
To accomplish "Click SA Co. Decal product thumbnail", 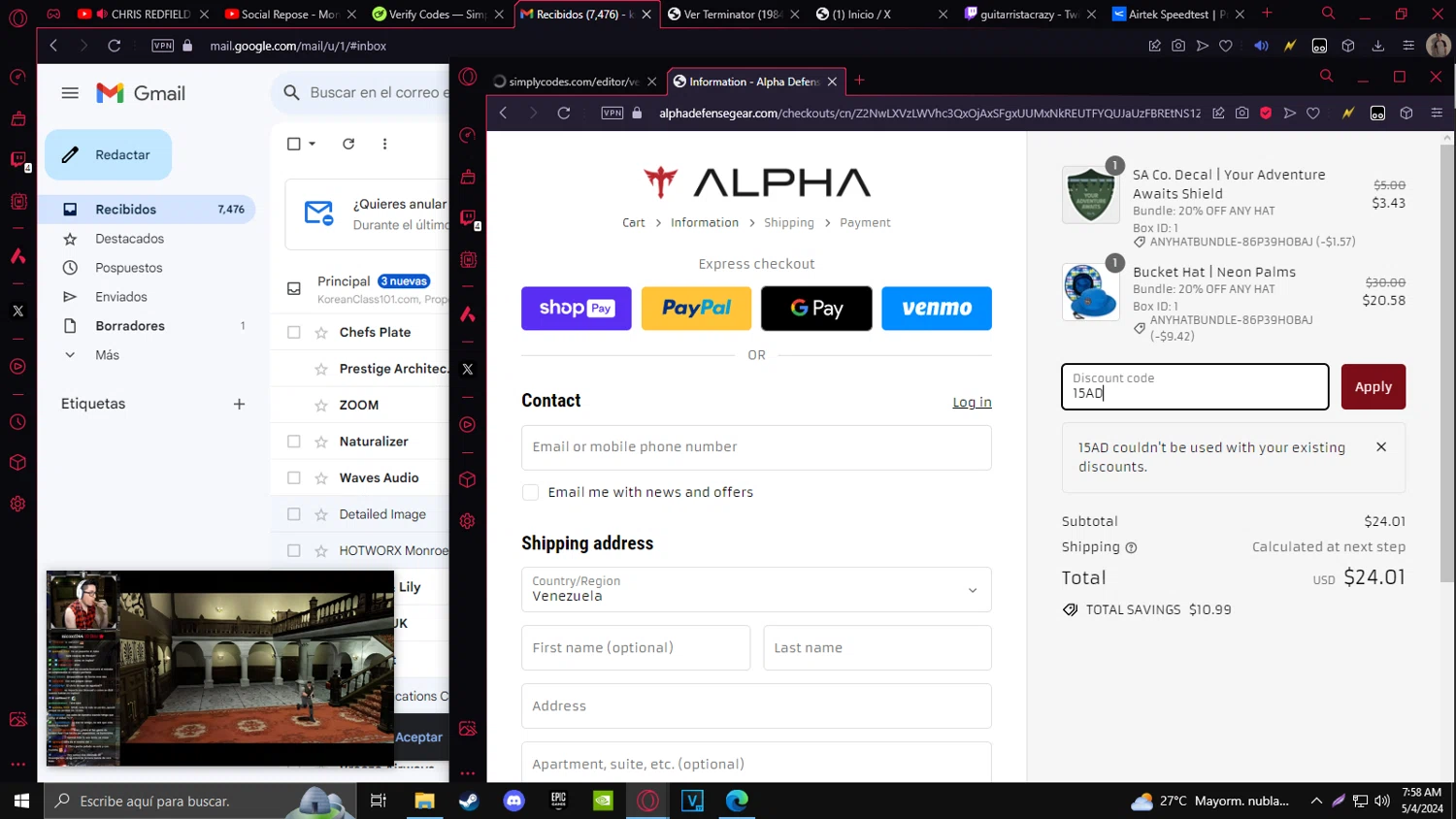I will 1091,195.
